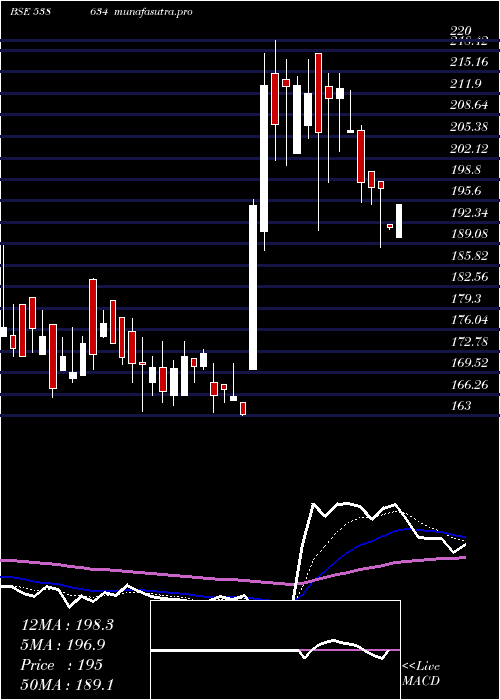The image size is (500, 700).
Task: Select the 172.78 price level label
Action: [469, 342]
